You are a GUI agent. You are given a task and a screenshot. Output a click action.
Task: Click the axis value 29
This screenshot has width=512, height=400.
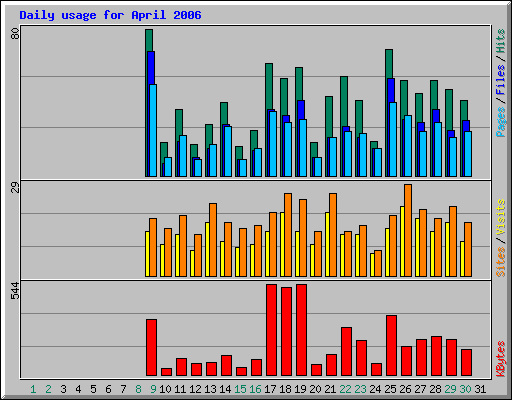coord(15,188)
